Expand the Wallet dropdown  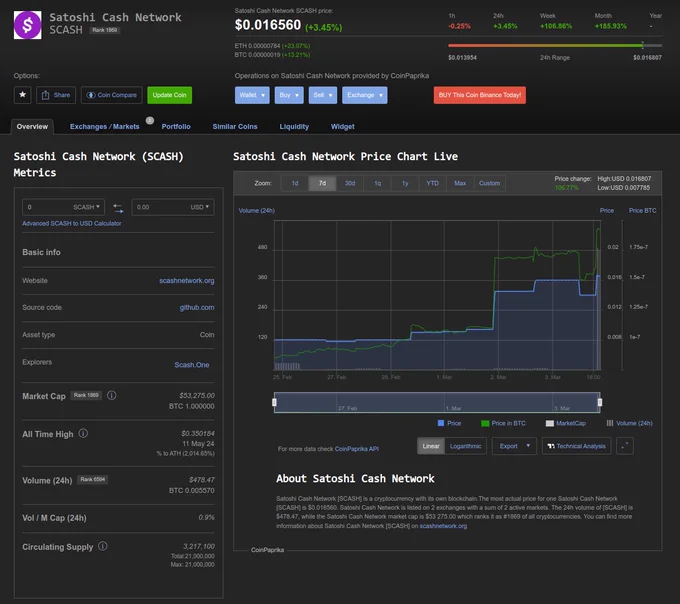click(252, 95)
